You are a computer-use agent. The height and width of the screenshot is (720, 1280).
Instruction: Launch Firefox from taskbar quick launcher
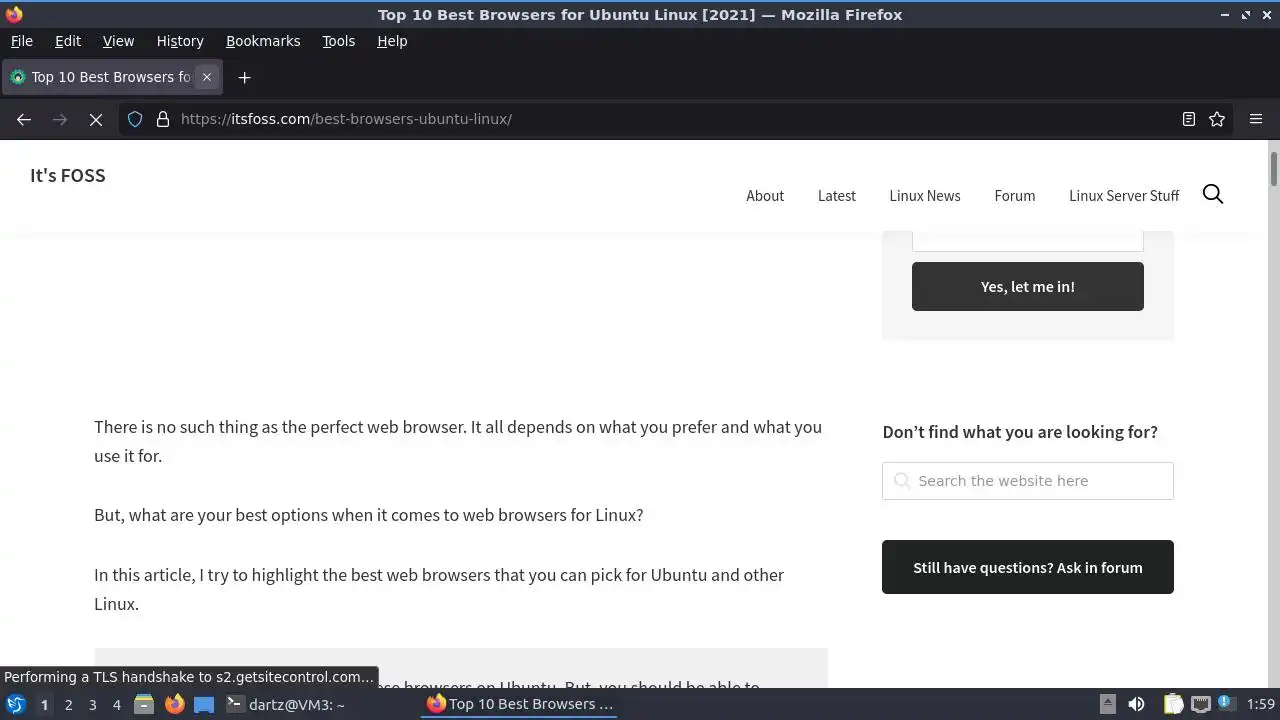click(174, 705)
